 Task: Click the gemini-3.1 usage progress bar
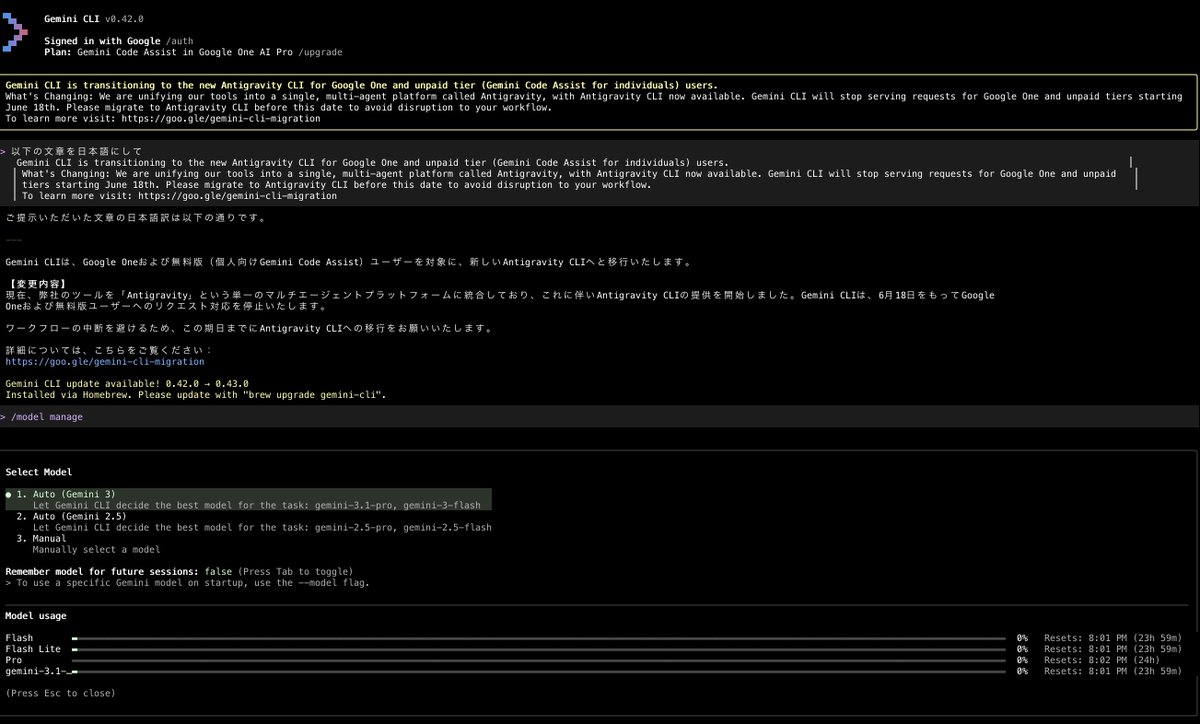tap(539, 671)
